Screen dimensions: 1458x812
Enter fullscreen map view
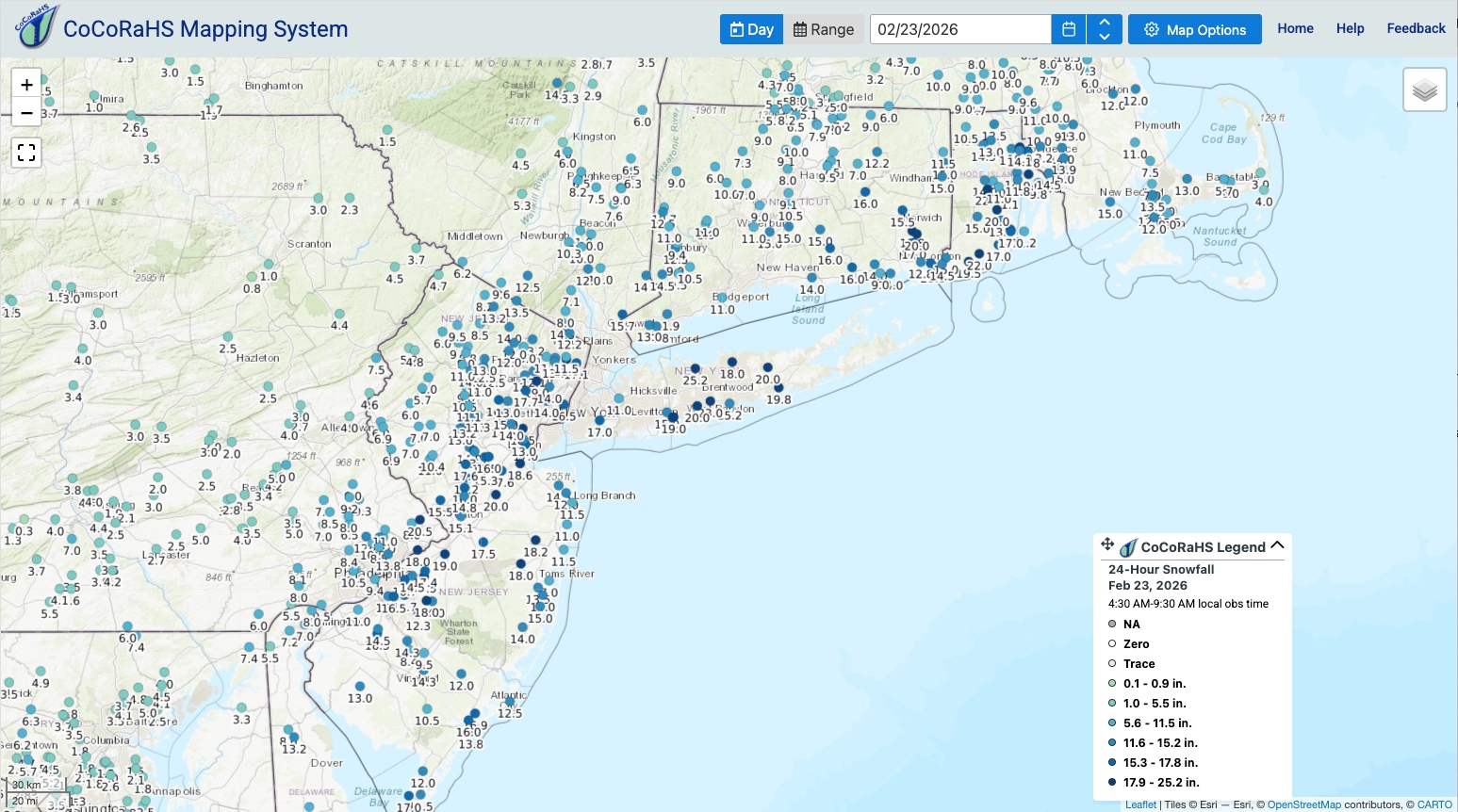[26, 152]
